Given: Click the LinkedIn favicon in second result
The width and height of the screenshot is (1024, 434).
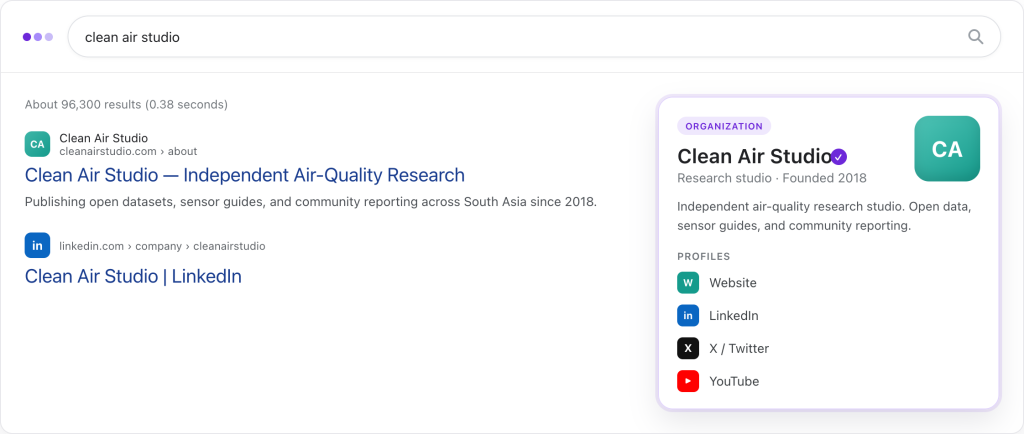Looking at the screenshot, I should coord(37,245).
